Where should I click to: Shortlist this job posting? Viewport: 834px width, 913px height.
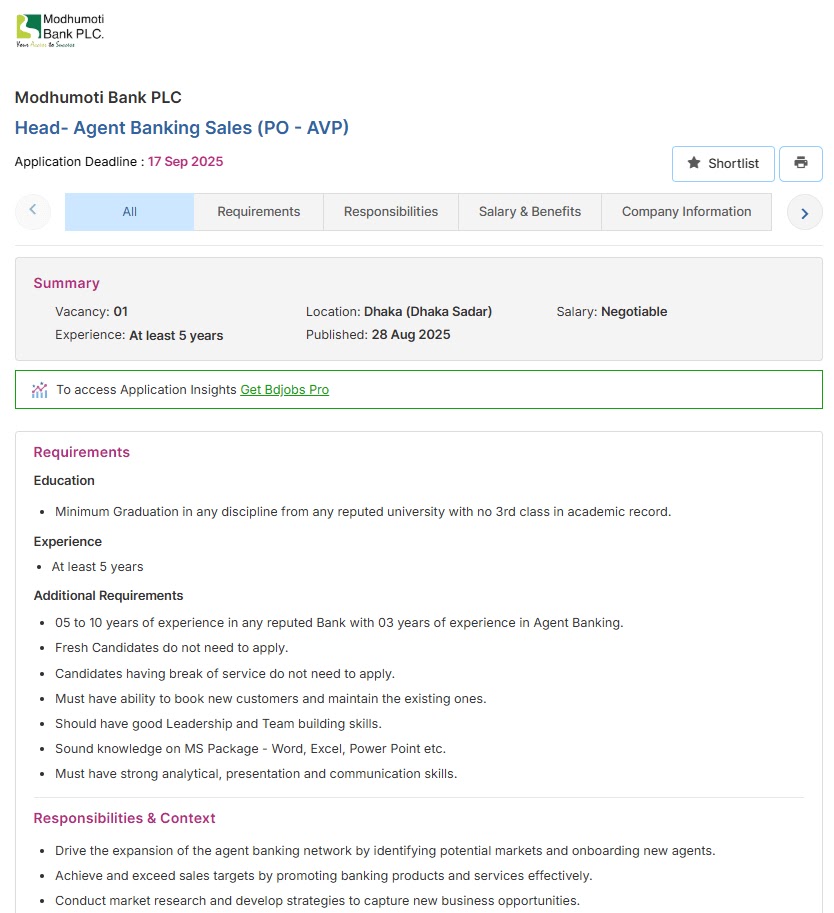coord(723,164)
